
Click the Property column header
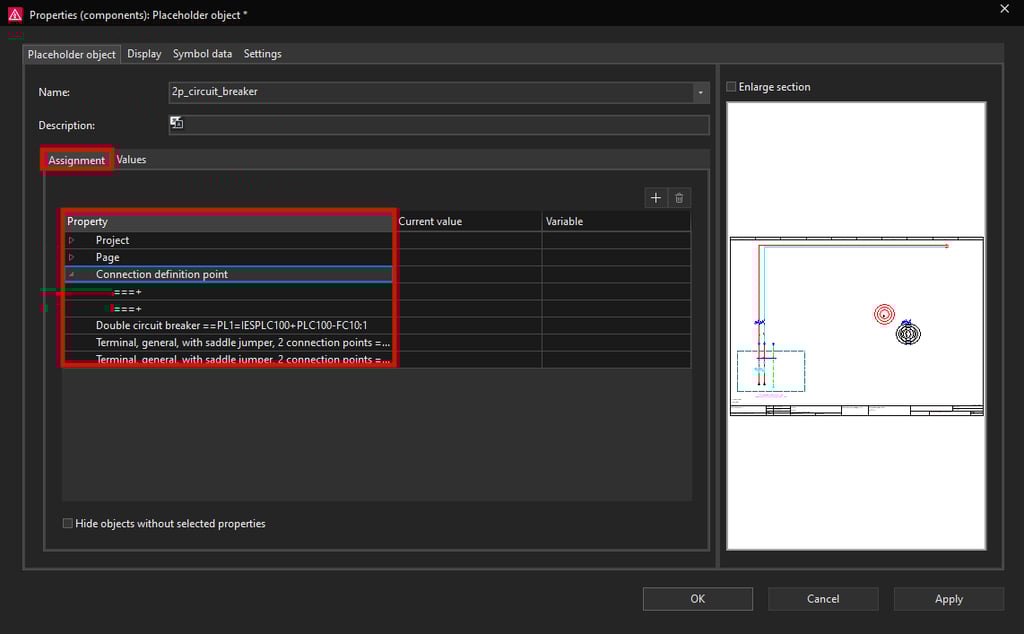pos(229,221)
